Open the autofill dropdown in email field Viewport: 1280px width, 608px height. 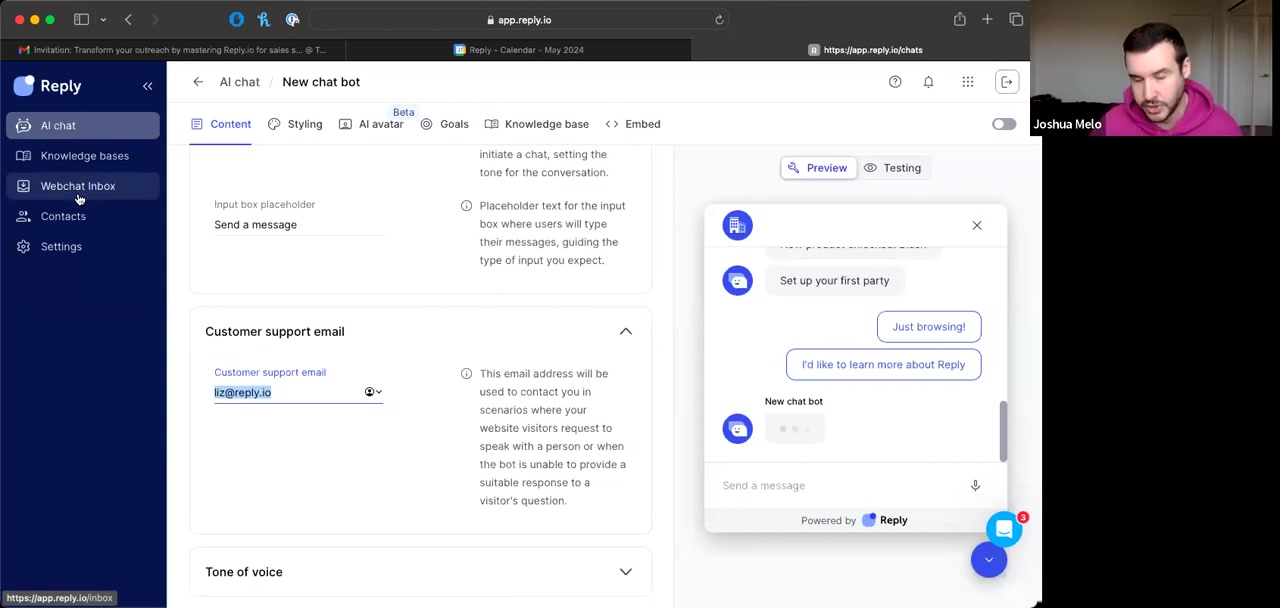point(374,393)
